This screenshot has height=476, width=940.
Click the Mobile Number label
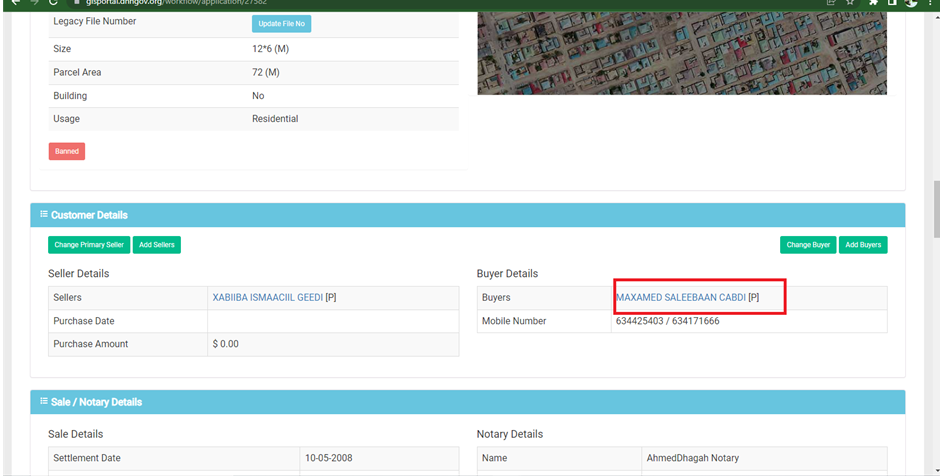coord(514,321)
